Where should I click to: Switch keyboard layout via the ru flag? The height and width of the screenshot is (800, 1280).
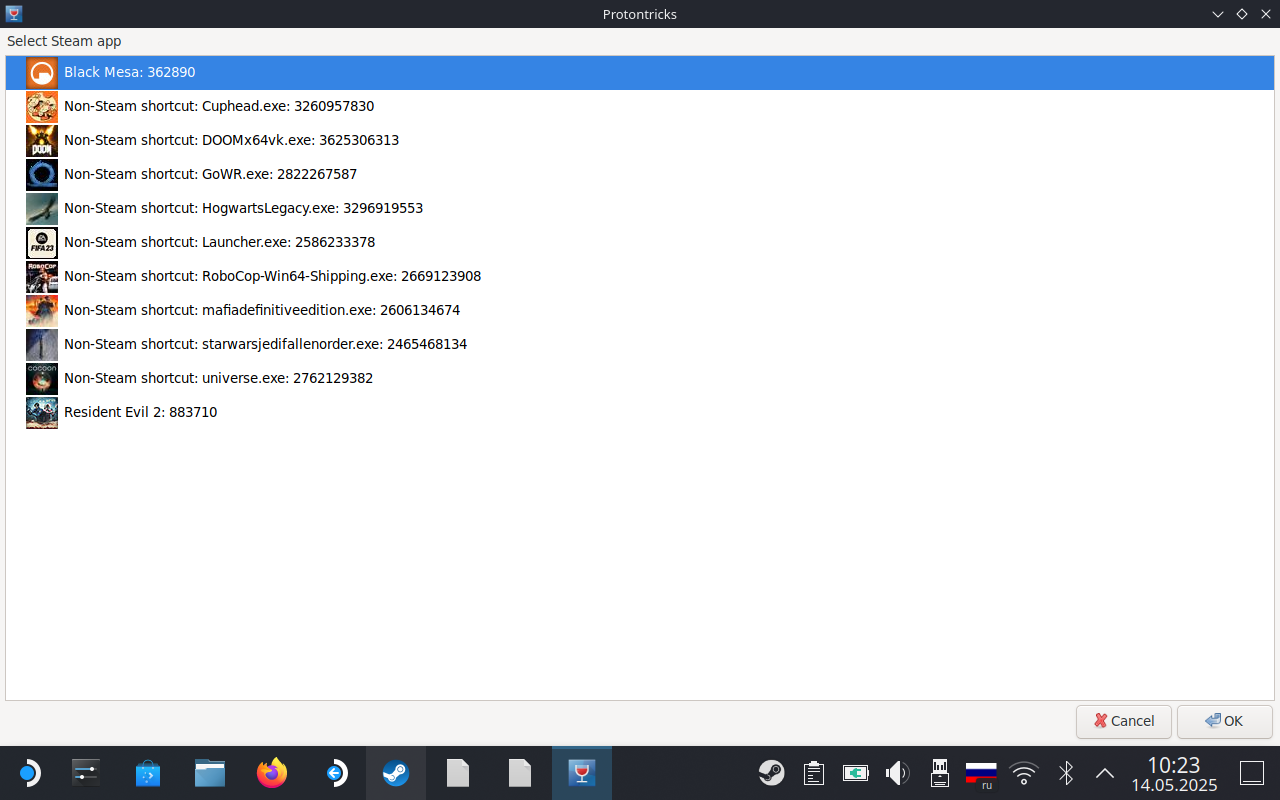[x=981, y=775]
